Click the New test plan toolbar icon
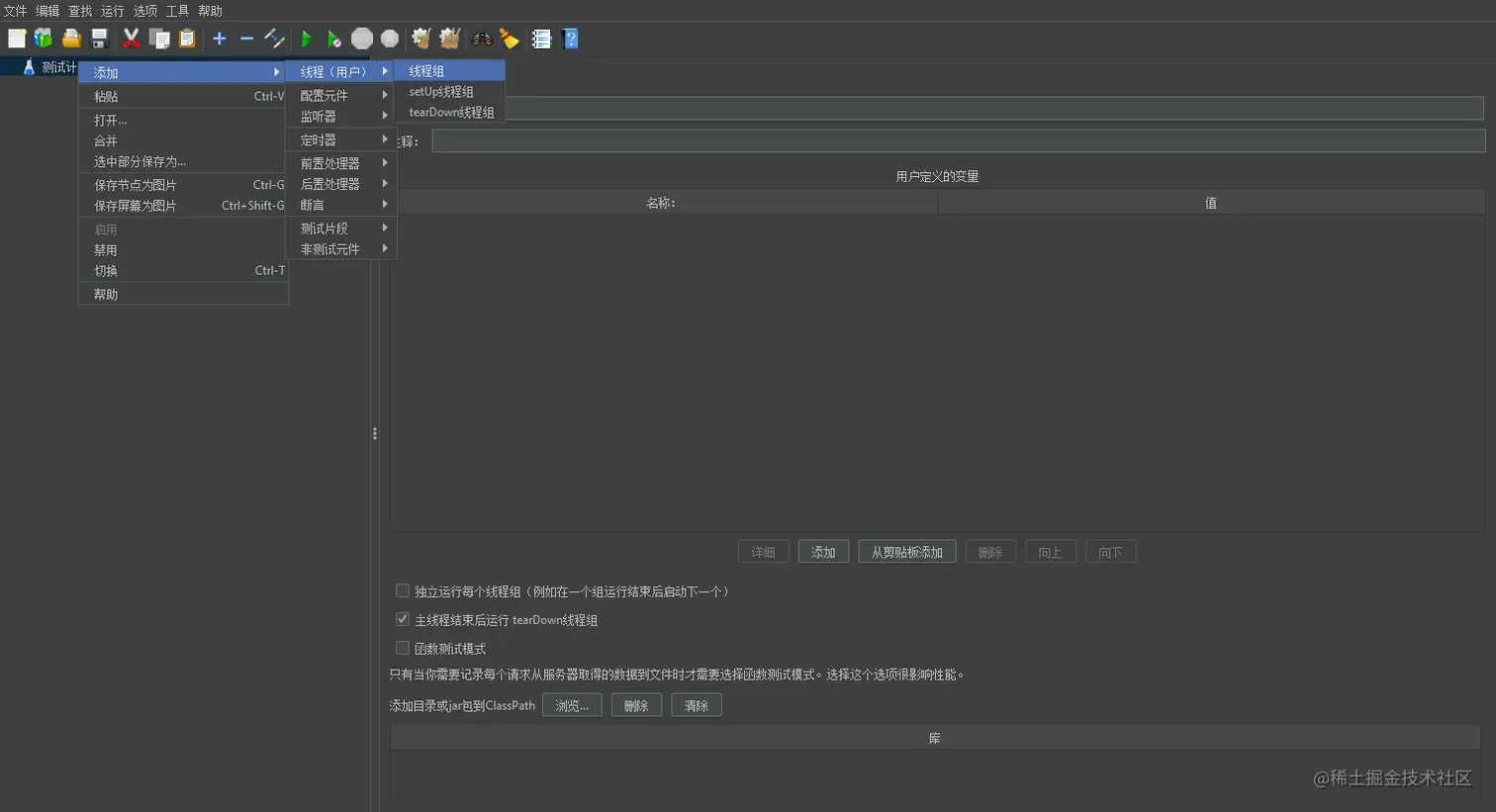Screen dimensions: 1496x812 point(17,39)
